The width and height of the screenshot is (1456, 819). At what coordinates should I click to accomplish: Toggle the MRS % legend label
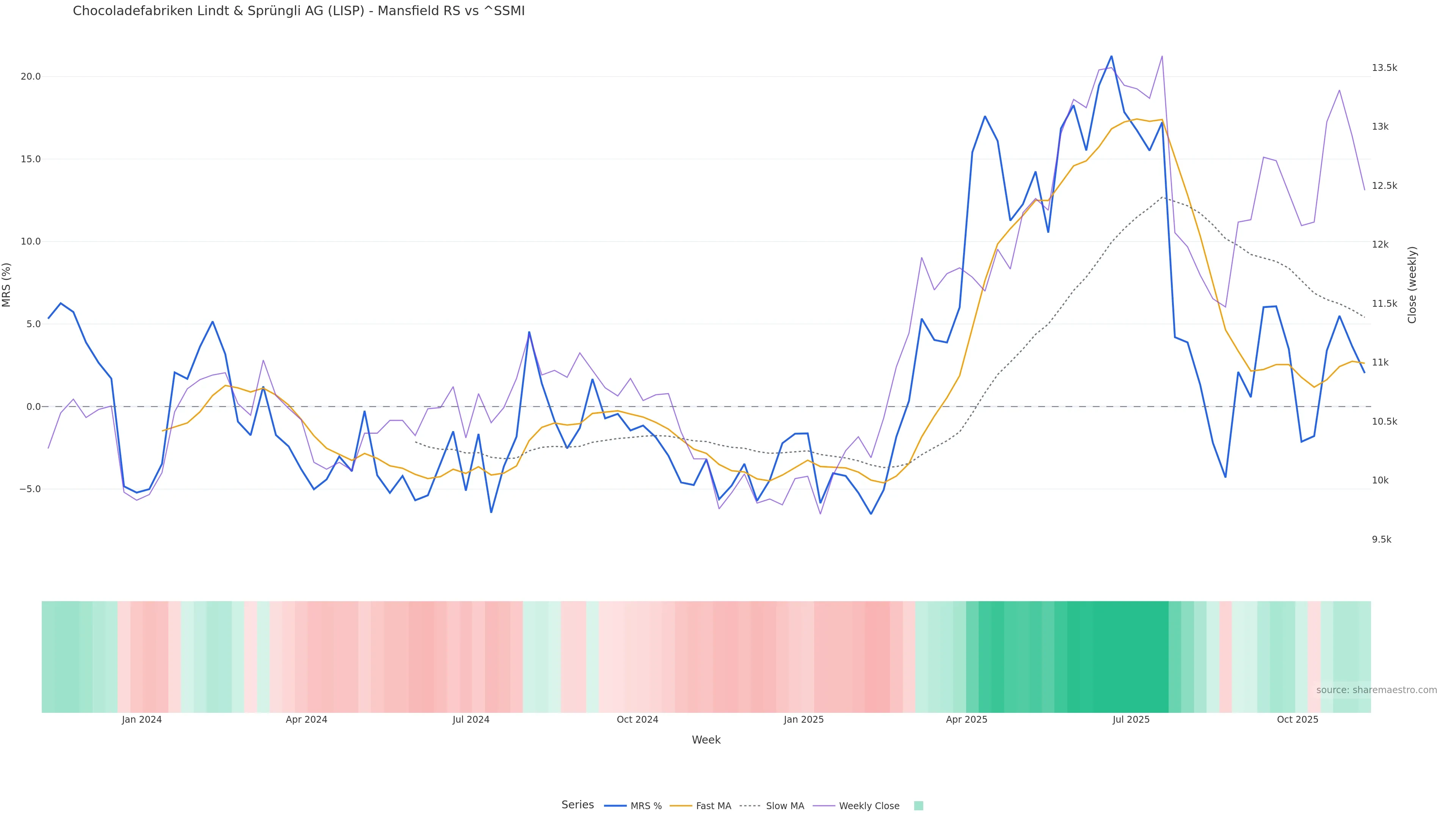pos(645,806)
